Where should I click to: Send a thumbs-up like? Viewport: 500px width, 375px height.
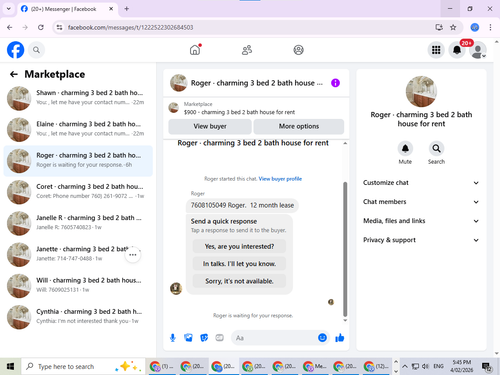(x=340, y=338)
